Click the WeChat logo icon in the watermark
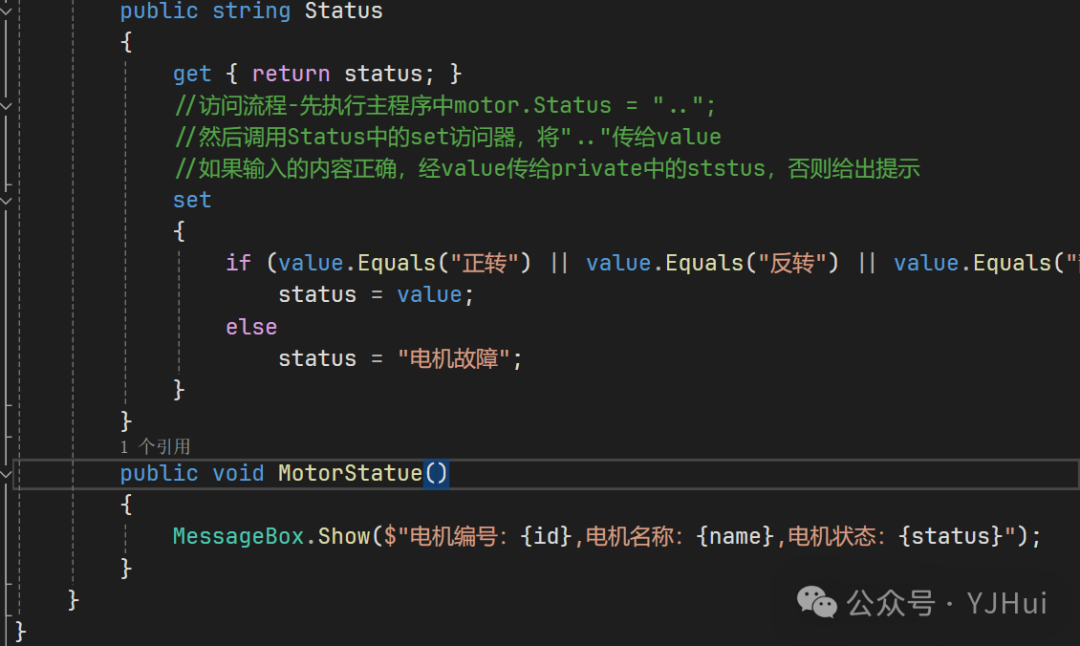The image size is (1080, 646). pos(817,602)
